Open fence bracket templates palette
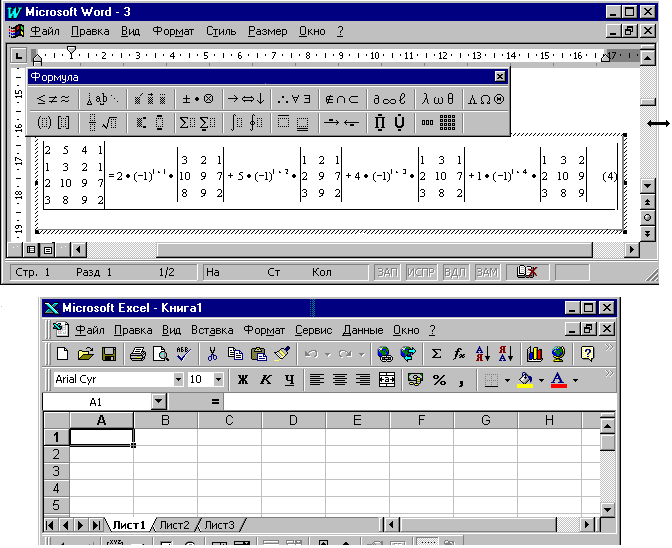Viewport: 672px width, 548px height. 53,123
